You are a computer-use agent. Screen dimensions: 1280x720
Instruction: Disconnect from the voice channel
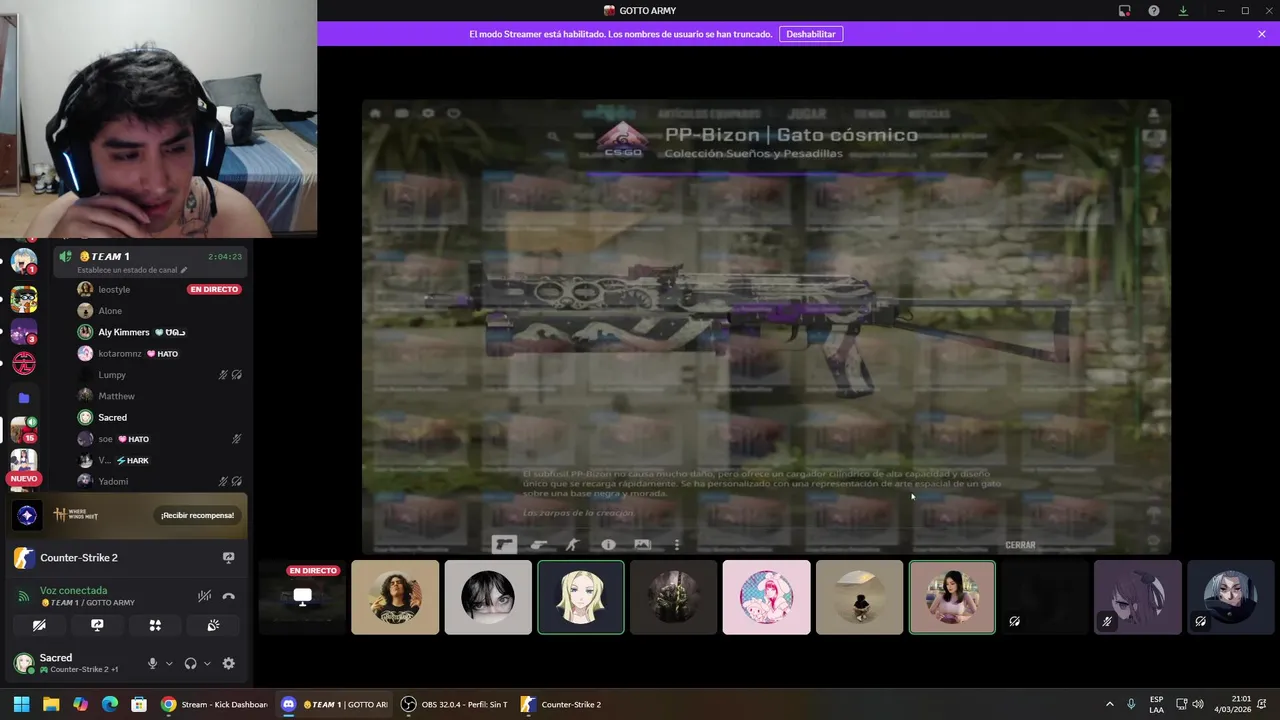[228, 596]
